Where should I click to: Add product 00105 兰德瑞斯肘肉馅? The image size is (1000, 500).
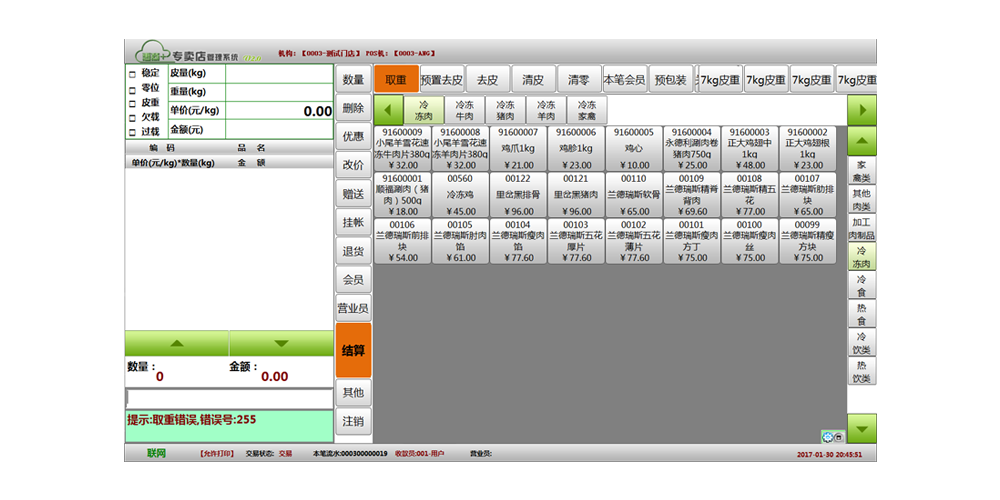(460, 242)
